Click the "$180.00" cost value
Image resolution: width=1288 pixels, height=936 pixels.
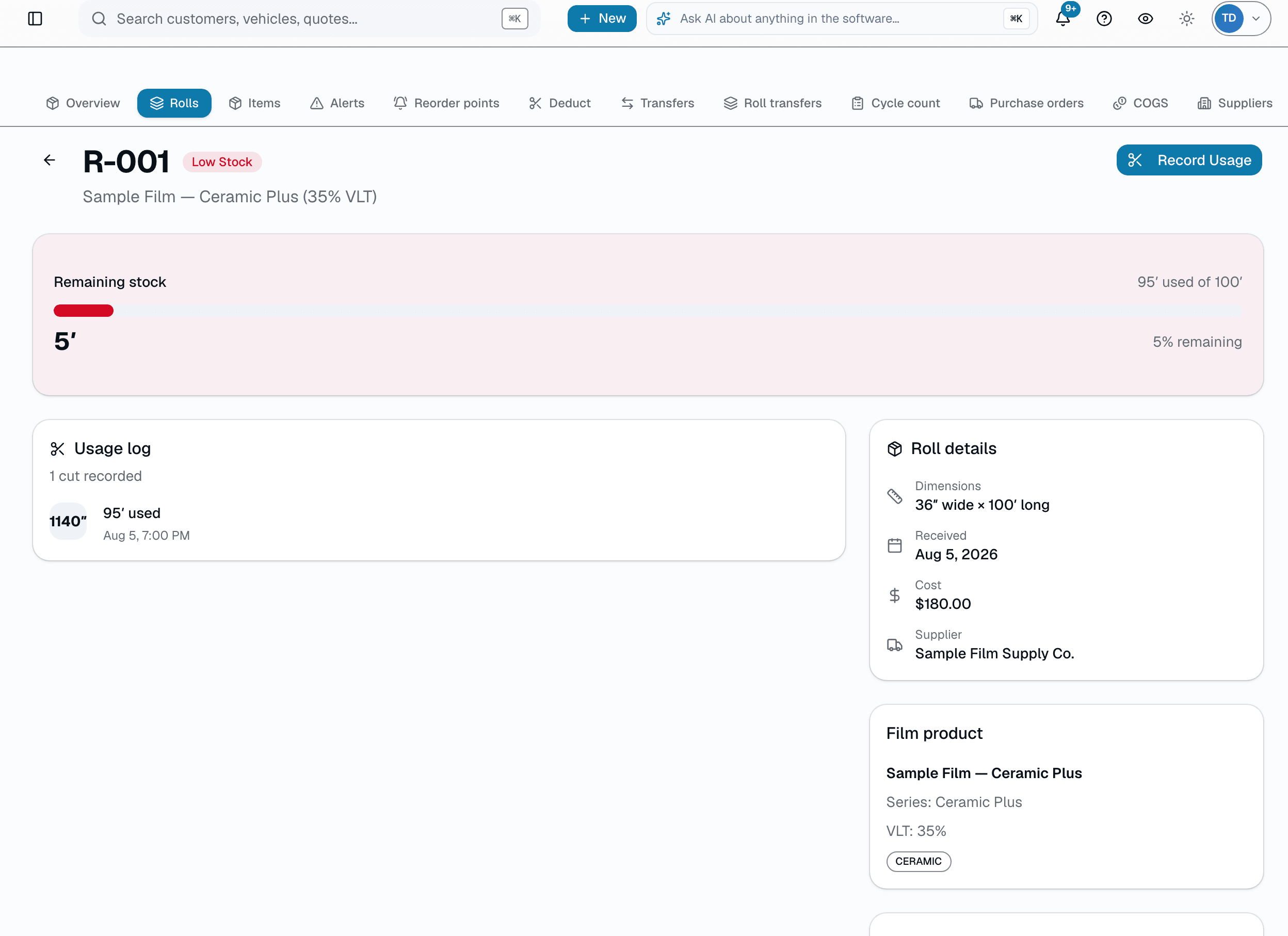coord(943,604)
